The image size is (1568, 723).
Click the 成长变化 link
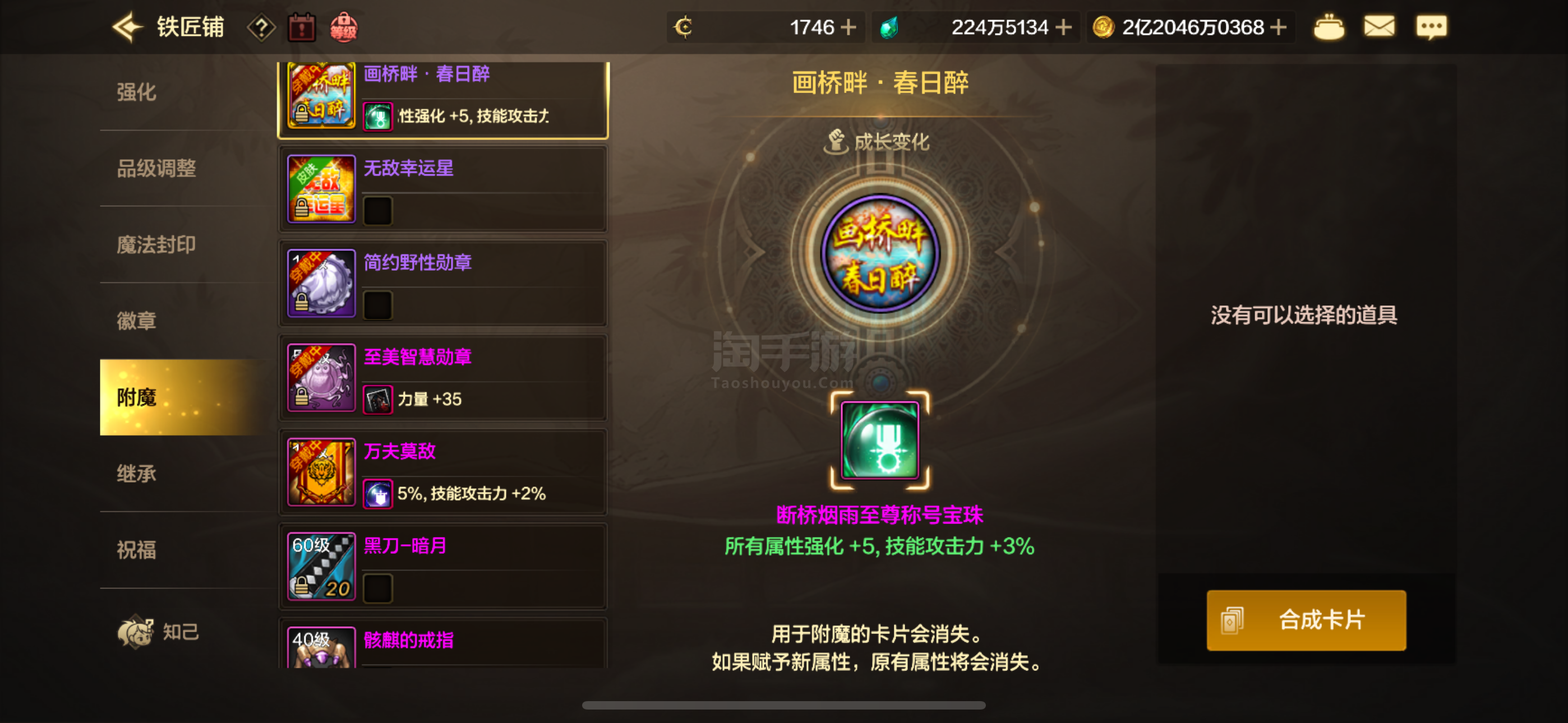(877, 142)
